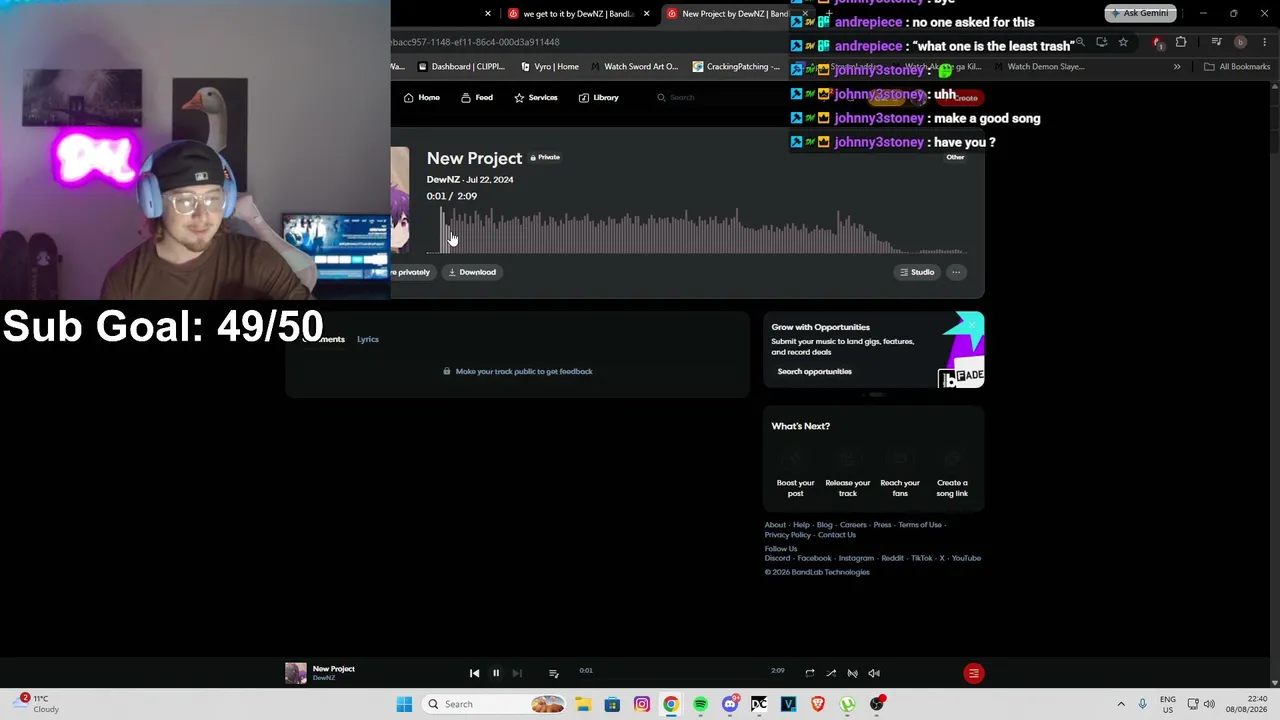Toggle shuffle in the player bar
Screen dimensions: 1280x720
tap(831, 673)
